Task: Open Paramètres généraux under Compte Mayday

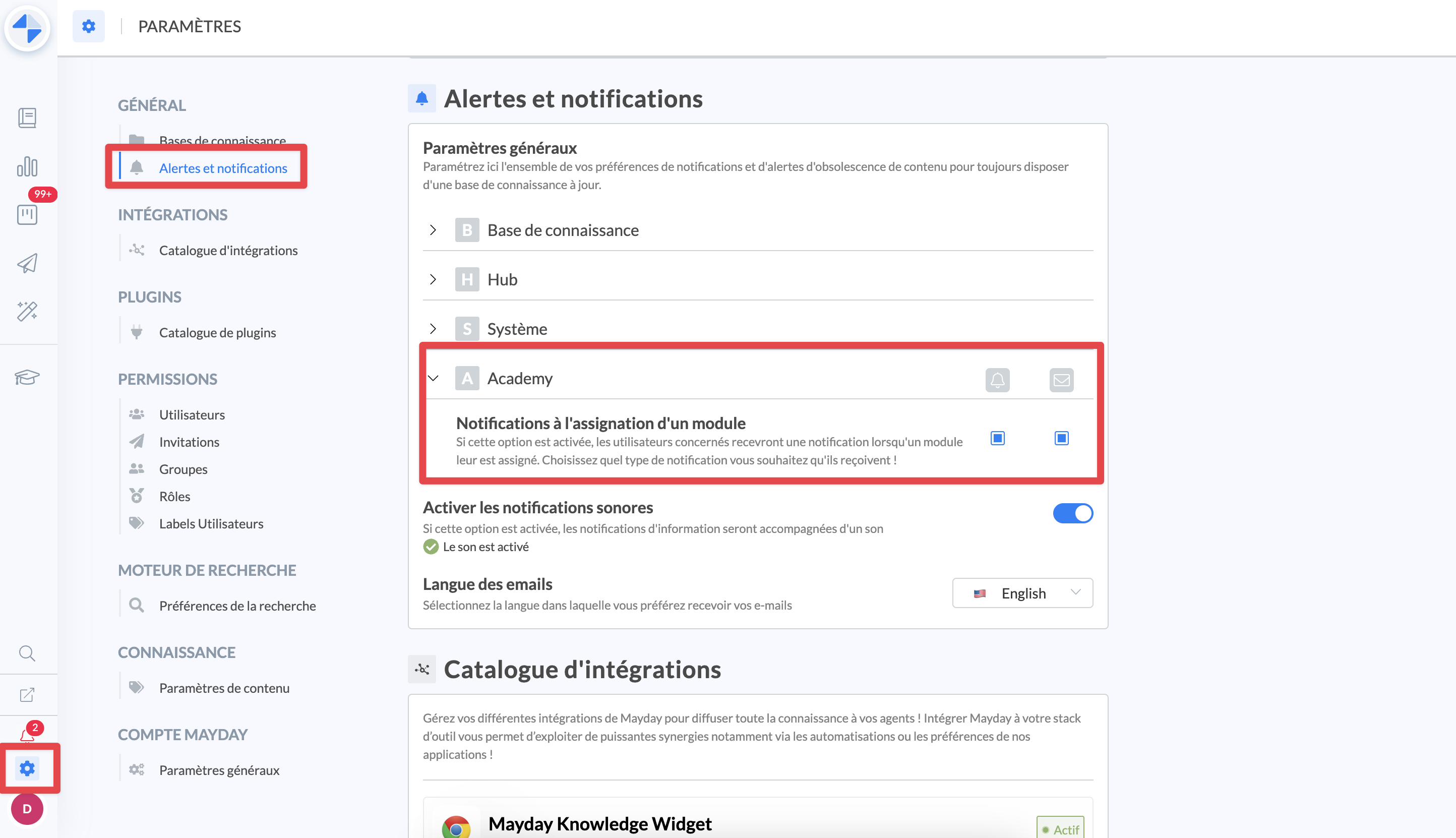Action: pyautogui.click(x=219, y=770)
